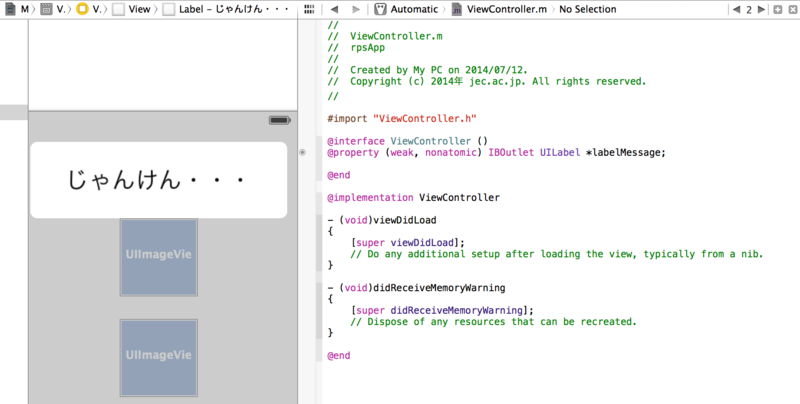800x404 pixels.
Task: Select the UIImageView nearest the じゃんけん label
Action: [159, 257]
